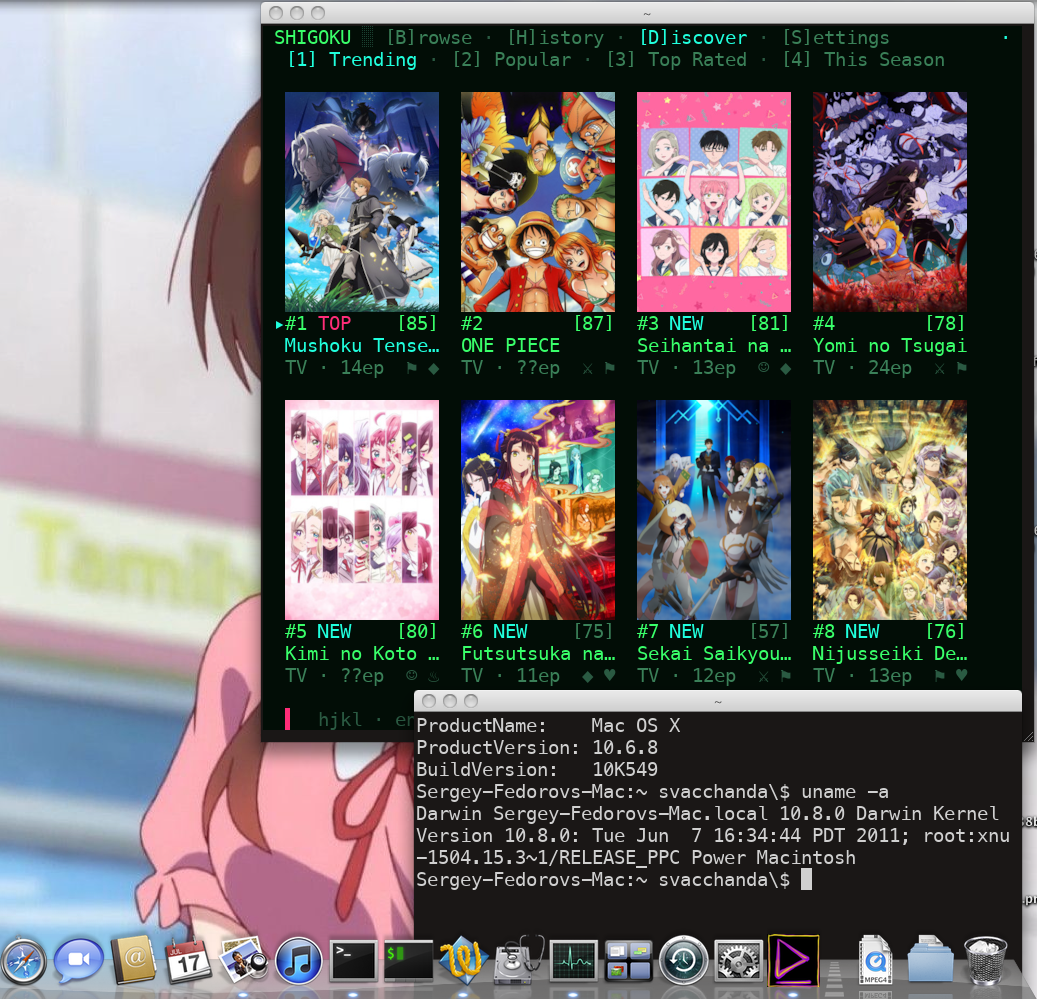Screen dimensions: 1037x999
Task: Open the [H]istory section
Action: click(x=556, y=38)
